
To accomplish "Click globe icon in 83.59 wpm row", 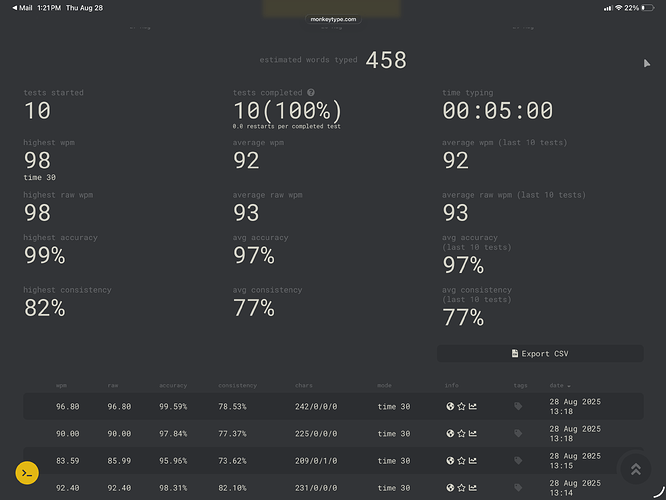I will [x=450, y=461].
